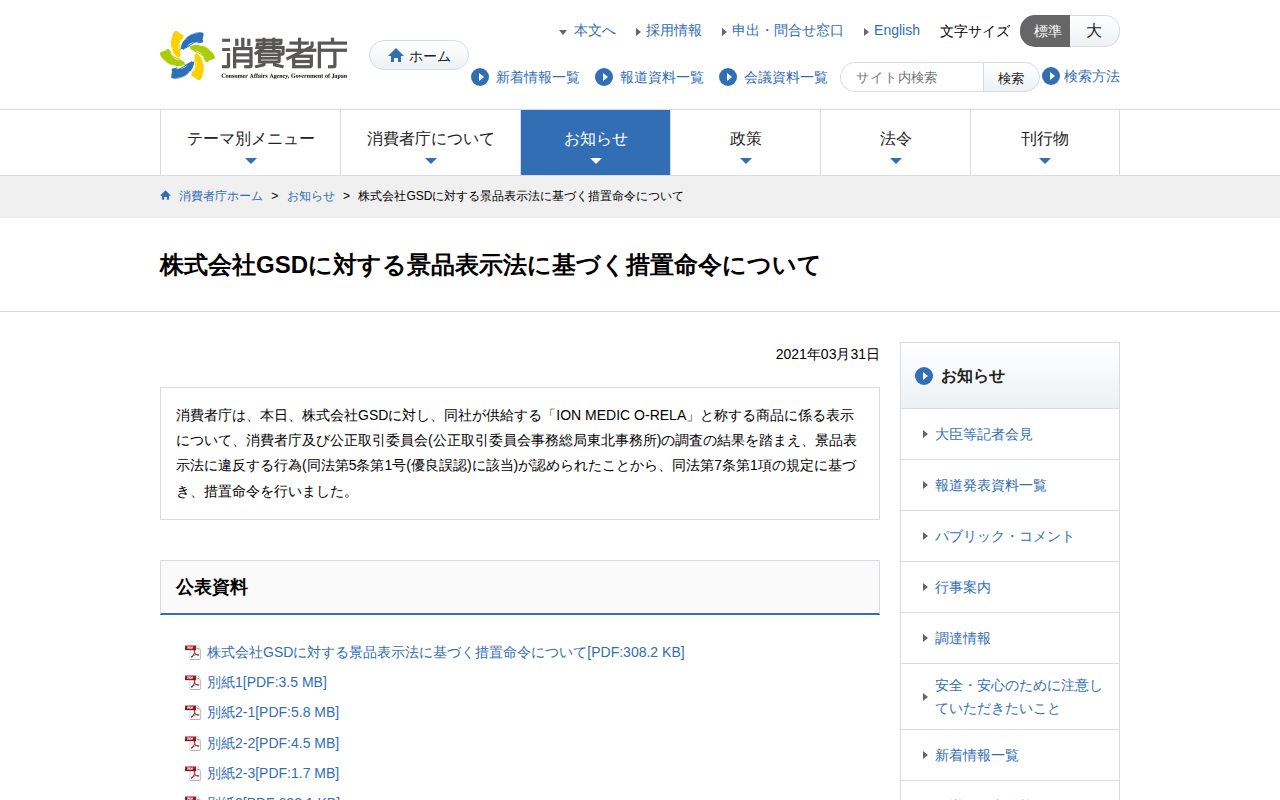
Task: Click the Consumer Affairs Agency logo
Action: tap(254, 55)
